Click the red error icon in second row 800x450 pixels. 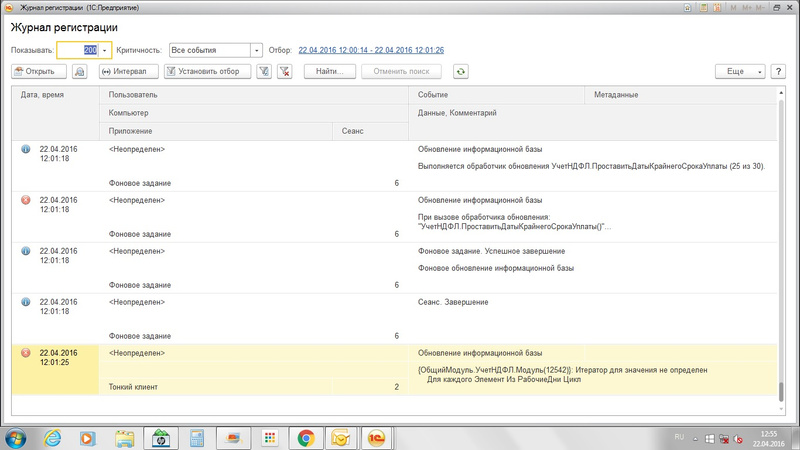pyautogui.click(x=26, y=200)
